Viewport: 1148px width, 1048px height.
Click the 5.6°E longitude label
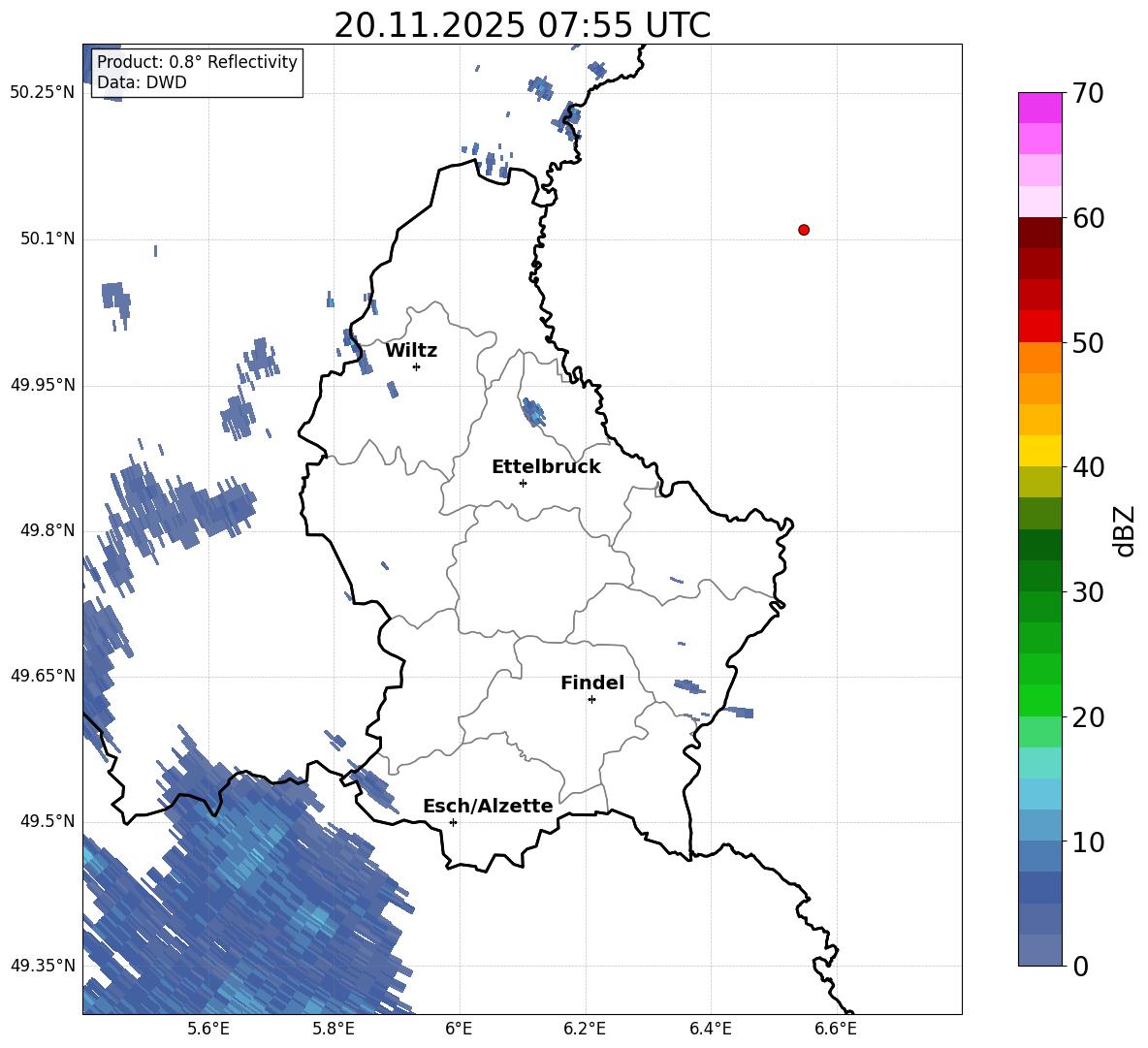click(207, 1030)
